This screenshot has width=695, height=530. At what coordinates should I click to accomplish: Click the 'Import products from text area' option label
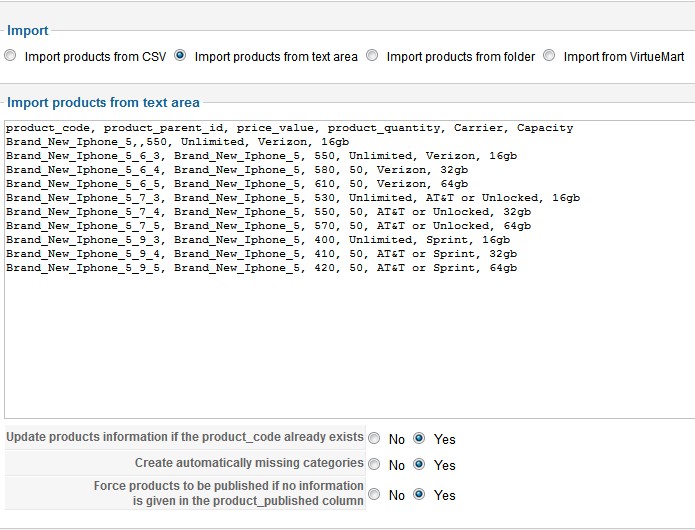pyautogui.click(x=276, y=57)
